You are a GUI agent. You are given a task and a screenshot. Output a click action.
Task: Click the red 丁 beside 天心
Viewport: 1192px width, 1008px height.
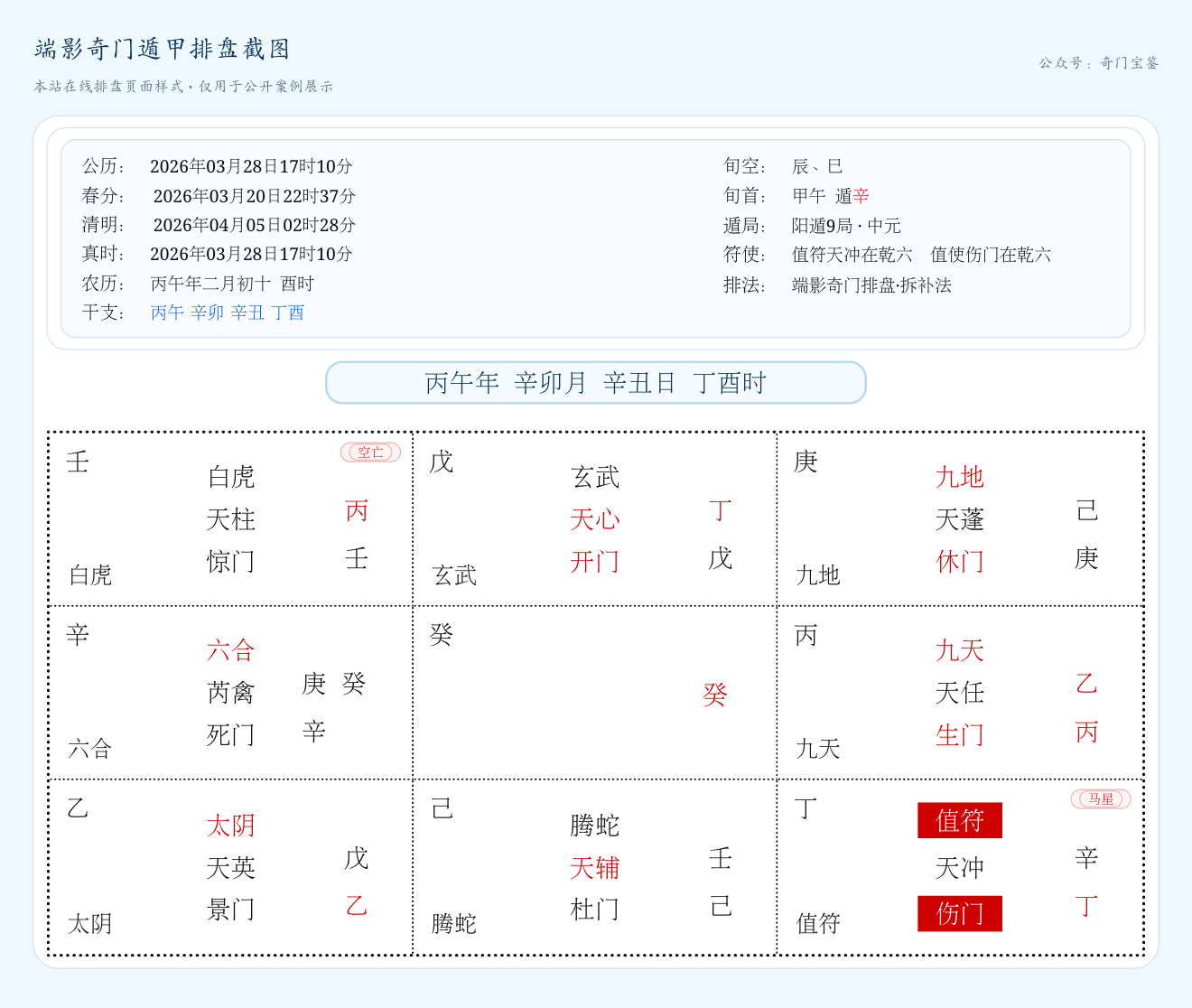[x=721, y=511]
